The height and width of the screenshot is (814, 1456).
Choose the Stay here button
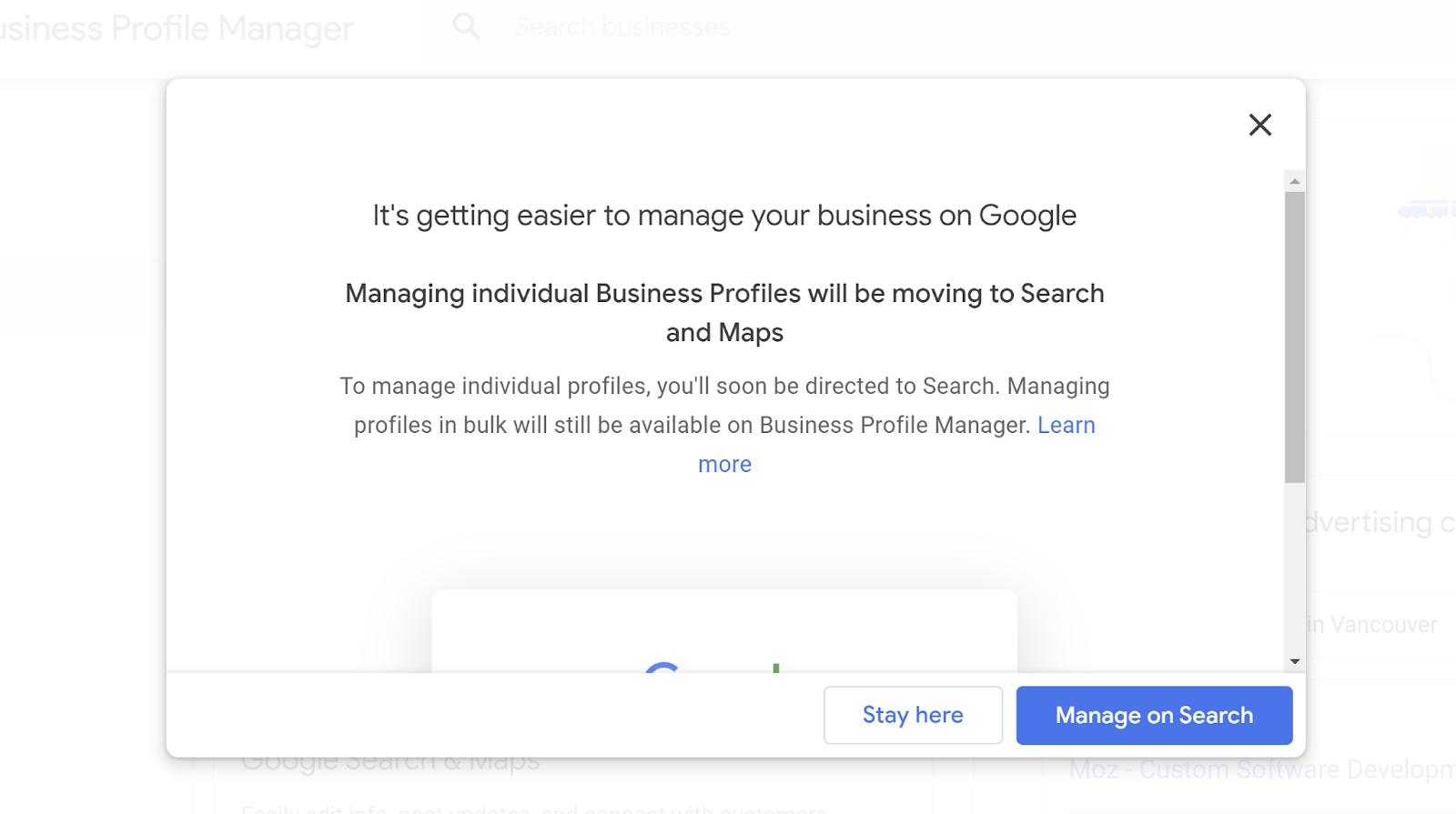pyautogui.click(x=913, y=715)
